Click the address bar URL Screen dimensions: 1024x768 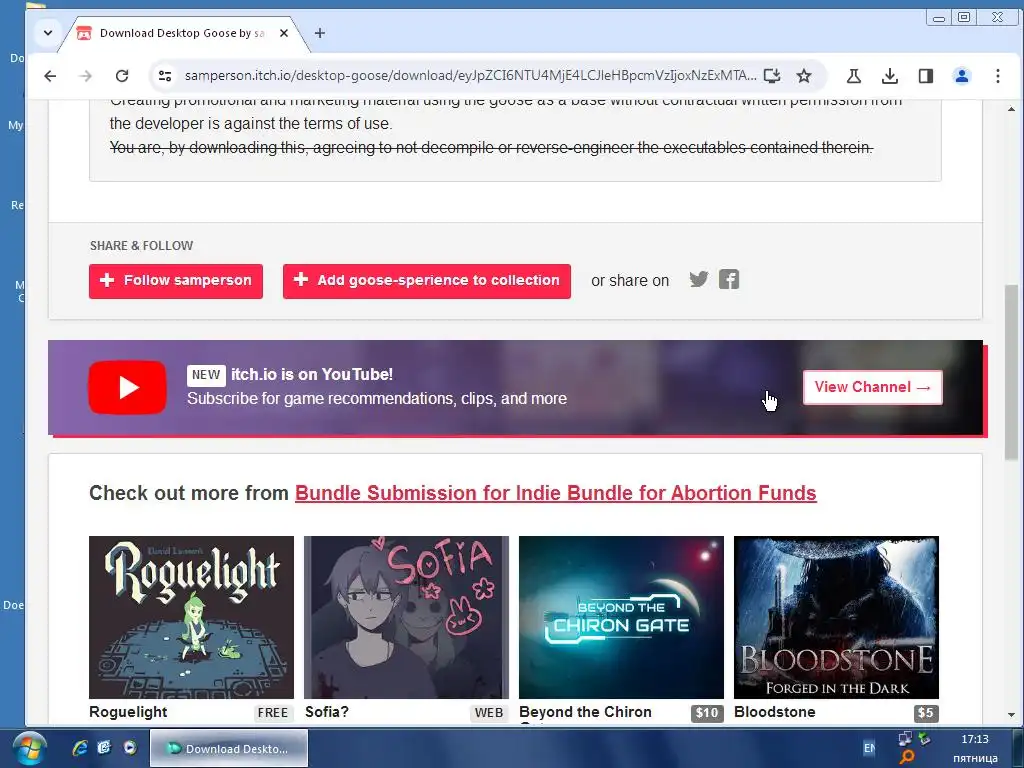470,76
